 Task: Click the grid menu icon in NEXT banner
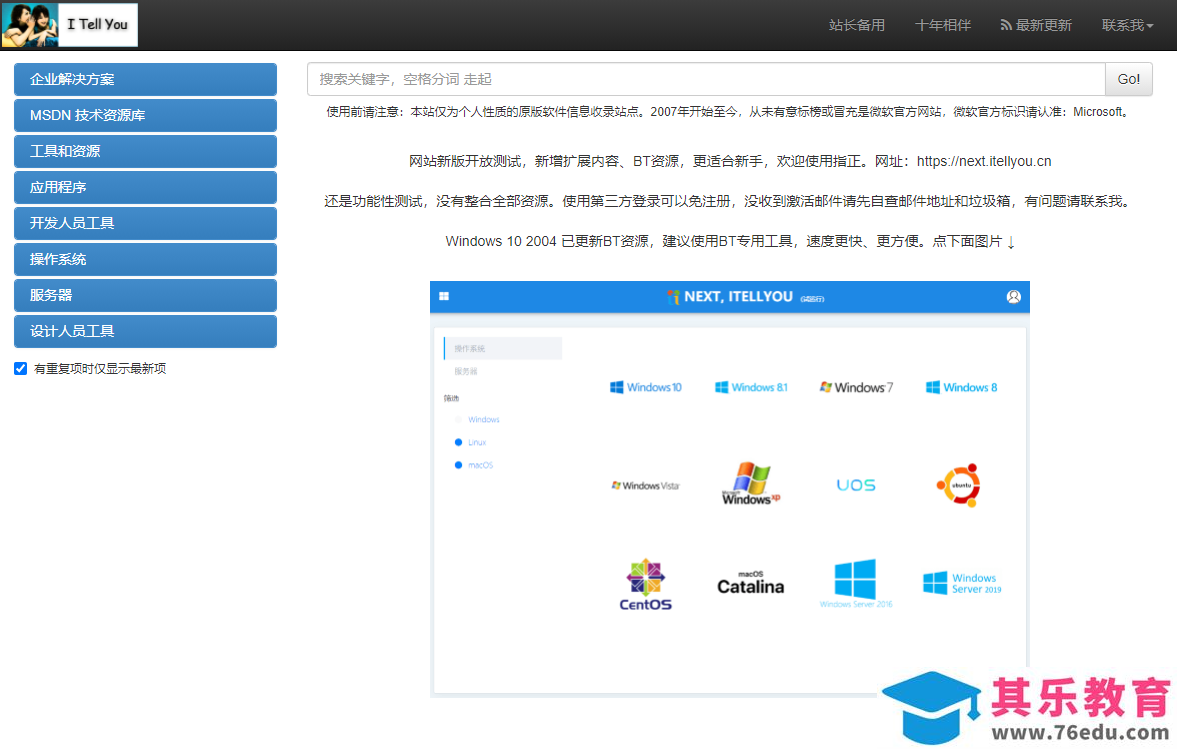(x=444, y=296)
